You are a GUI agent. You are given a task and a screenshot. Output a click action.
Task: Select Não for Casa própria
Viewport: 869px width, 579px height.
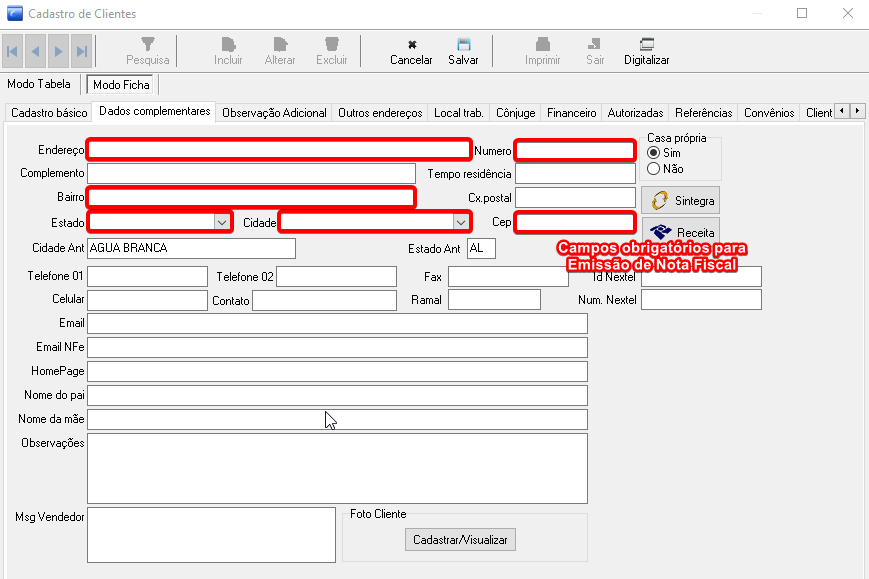point(654,169)
